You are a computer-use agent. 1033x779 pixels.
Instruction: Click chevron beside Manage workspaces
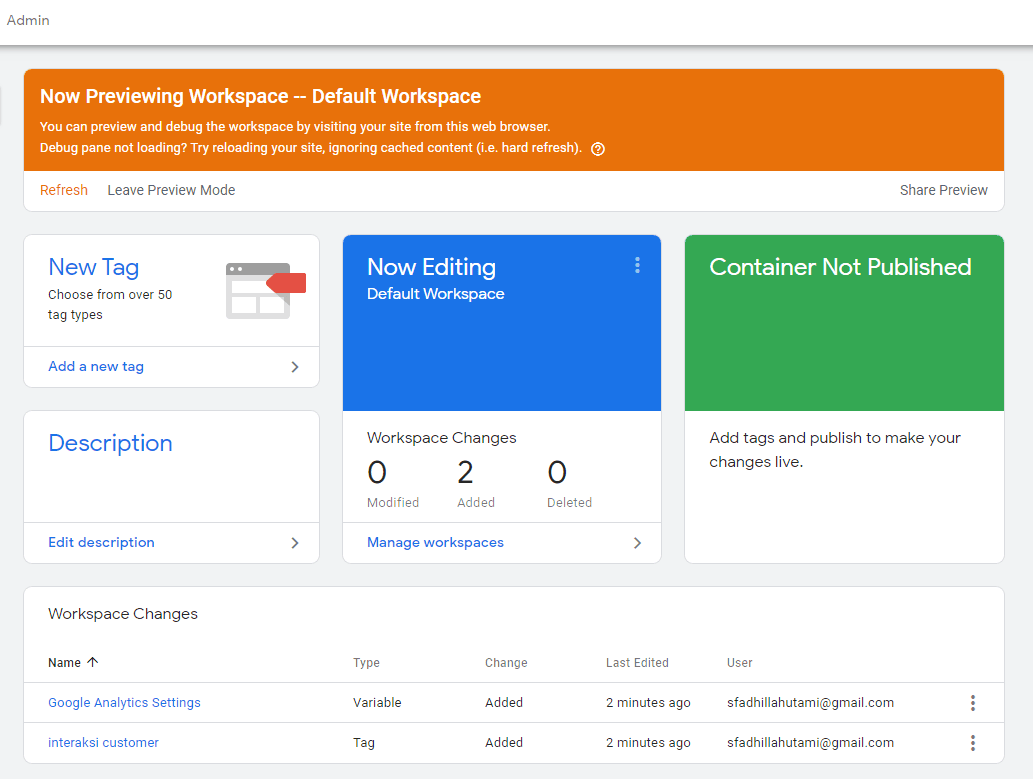(x=637, y=543)
